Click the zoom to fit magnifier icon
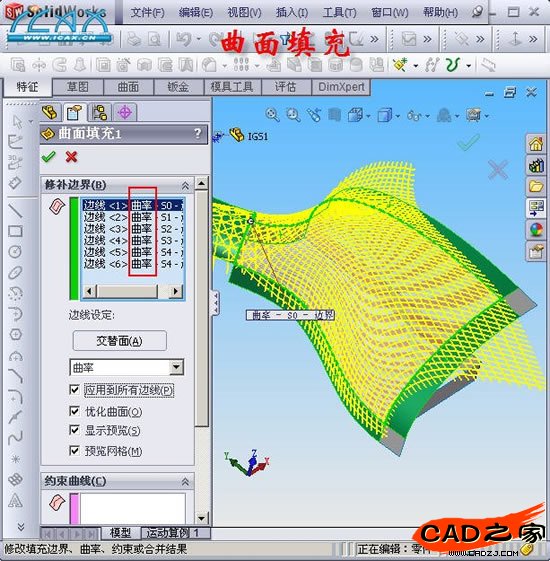This screenshot has width=550, height=561. click(272, 115)
